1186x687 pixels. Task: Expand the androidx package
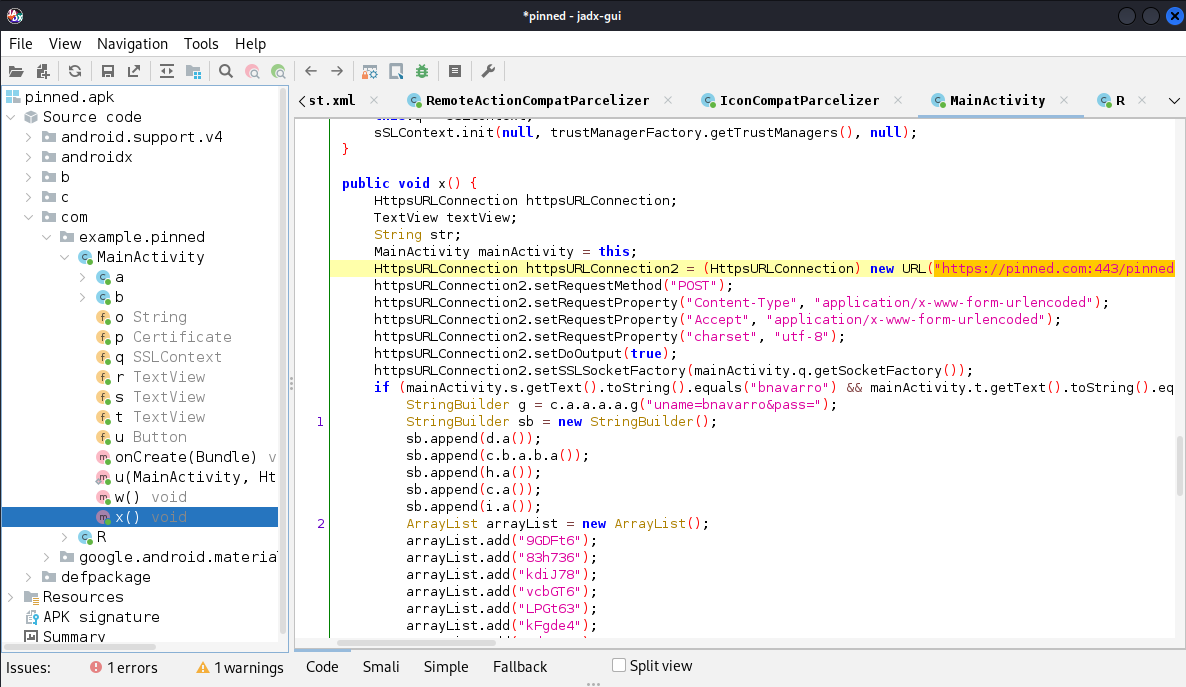point(29,157)
